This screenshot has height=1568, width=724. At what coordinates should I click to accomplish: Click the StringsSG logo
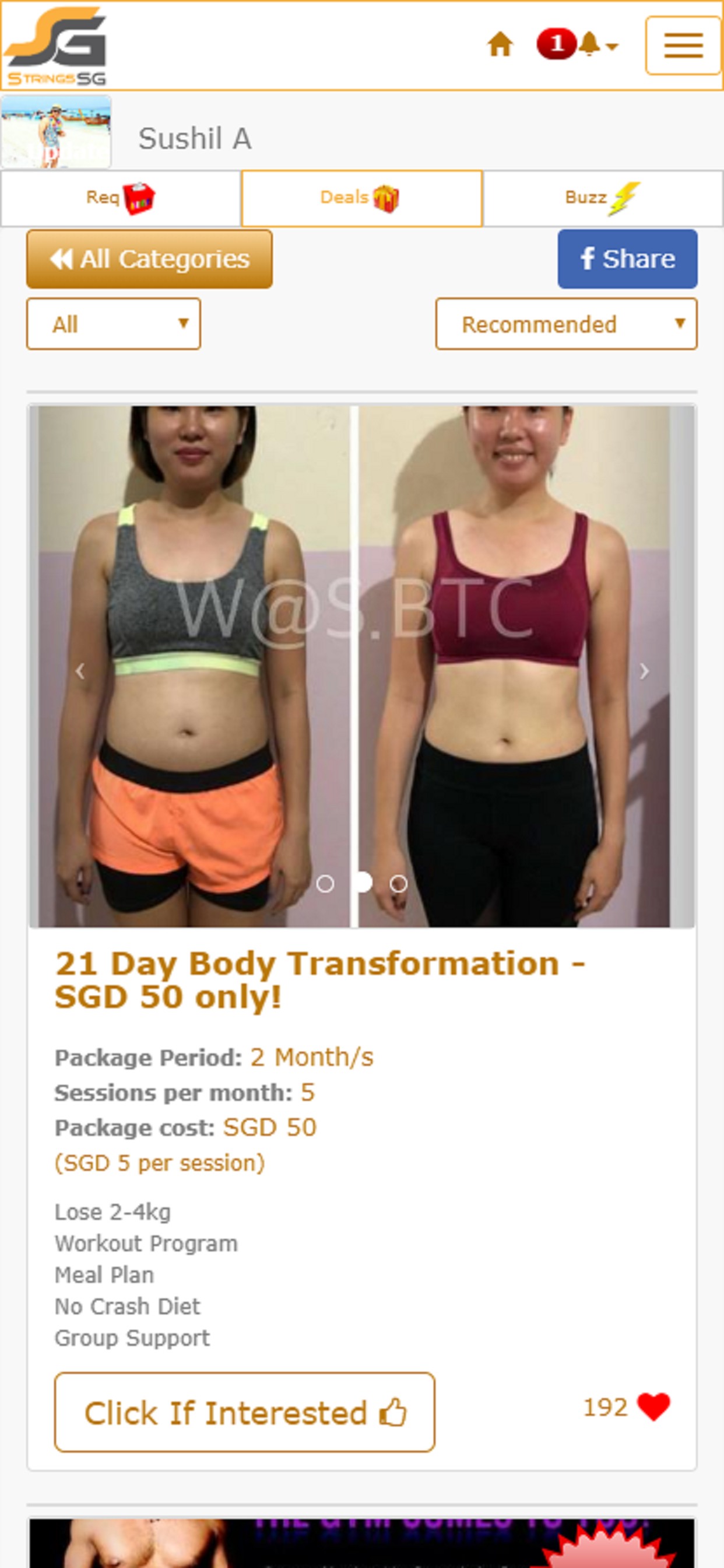coord(56,46)
